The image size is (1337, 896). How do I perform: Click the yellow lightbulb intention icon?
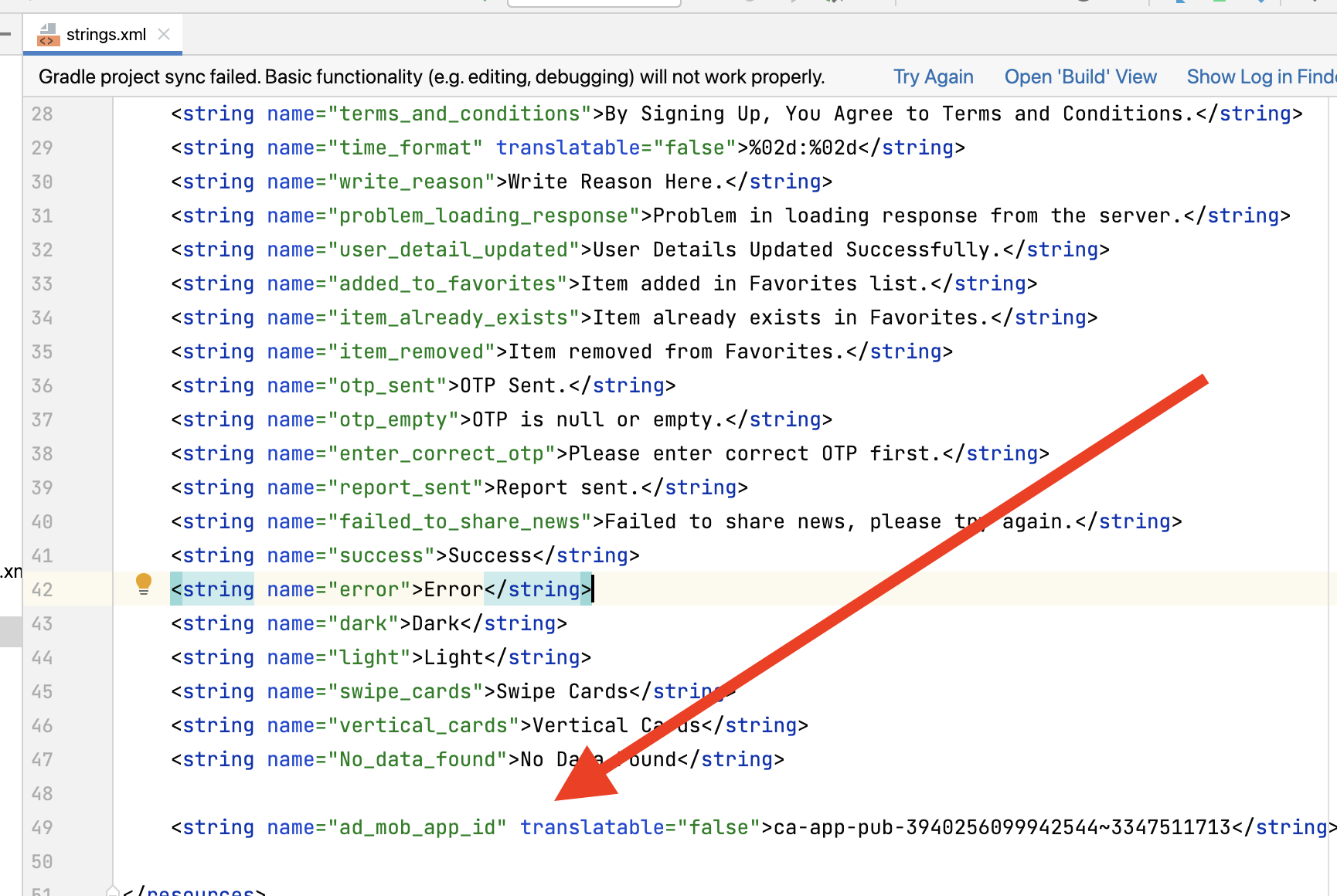pos(144,584)
